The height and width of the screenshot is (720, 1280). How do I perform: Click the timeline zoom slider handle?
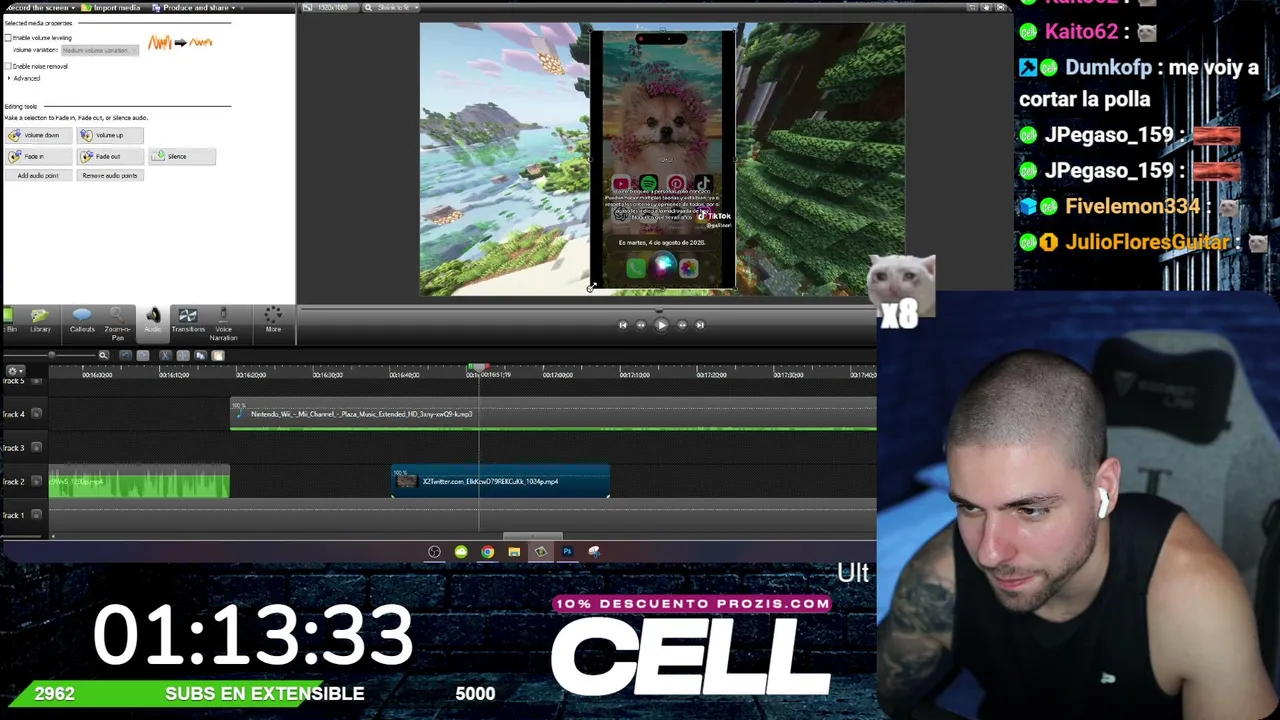coord(51,355)
